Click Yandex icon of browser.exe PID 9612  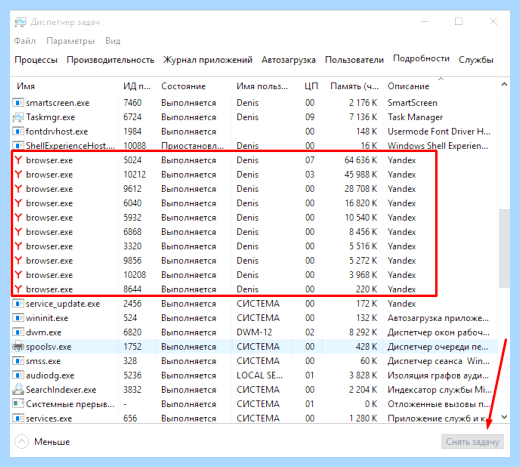click(x=18, y=189)
